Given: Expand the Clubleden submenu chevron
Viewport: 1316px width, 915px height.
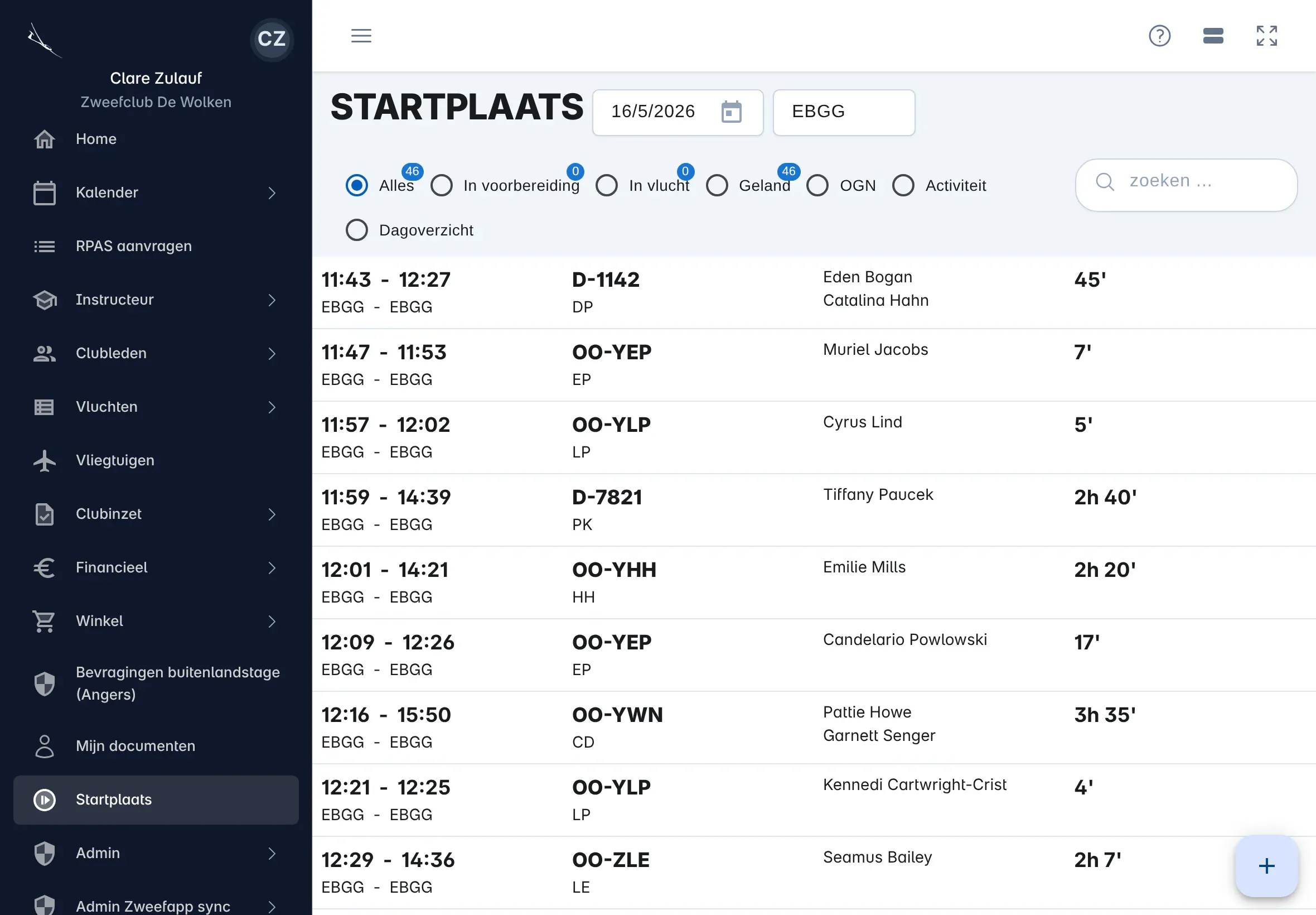Looking at the screenshot, I should tap(272, 354).
